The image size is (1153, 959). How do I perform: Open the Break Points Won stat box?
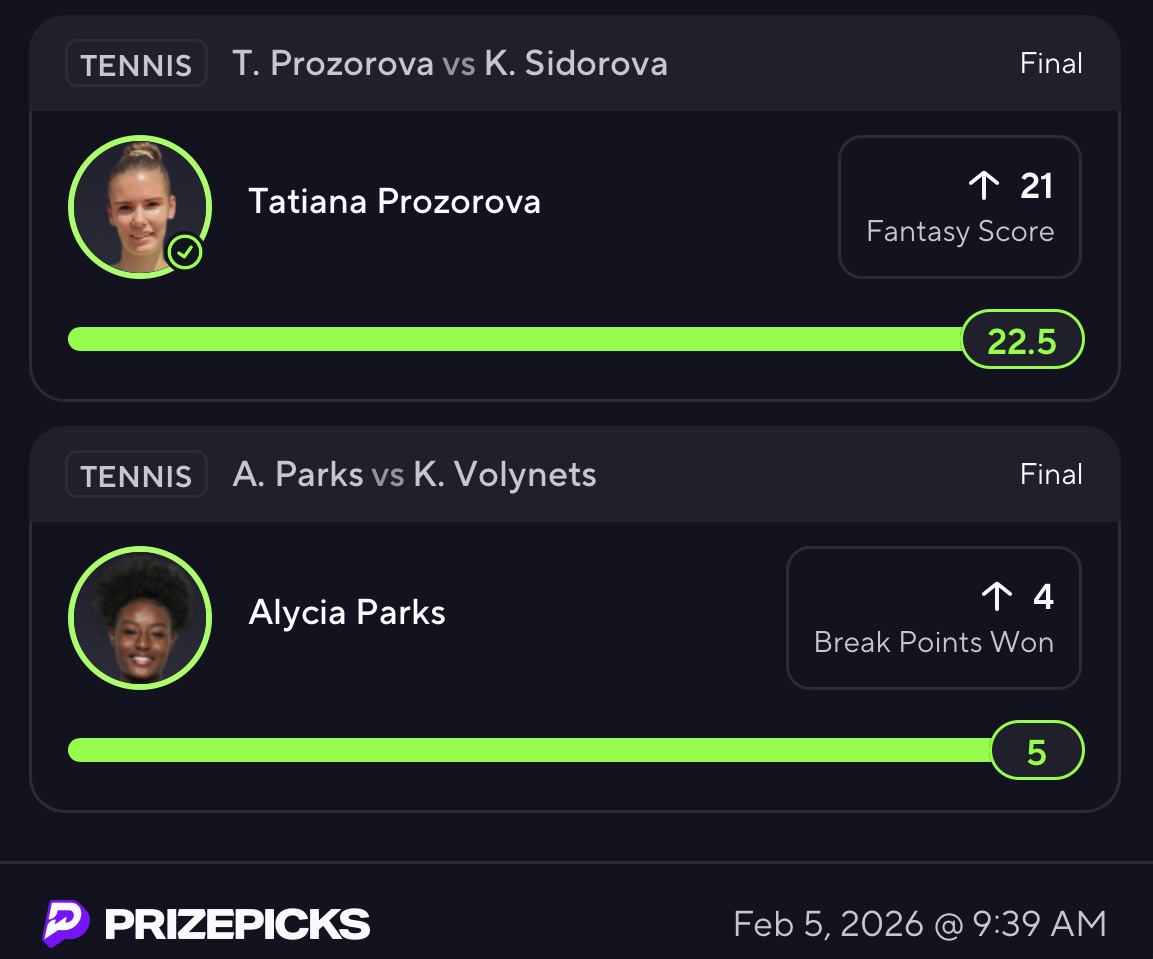[933, 618]
